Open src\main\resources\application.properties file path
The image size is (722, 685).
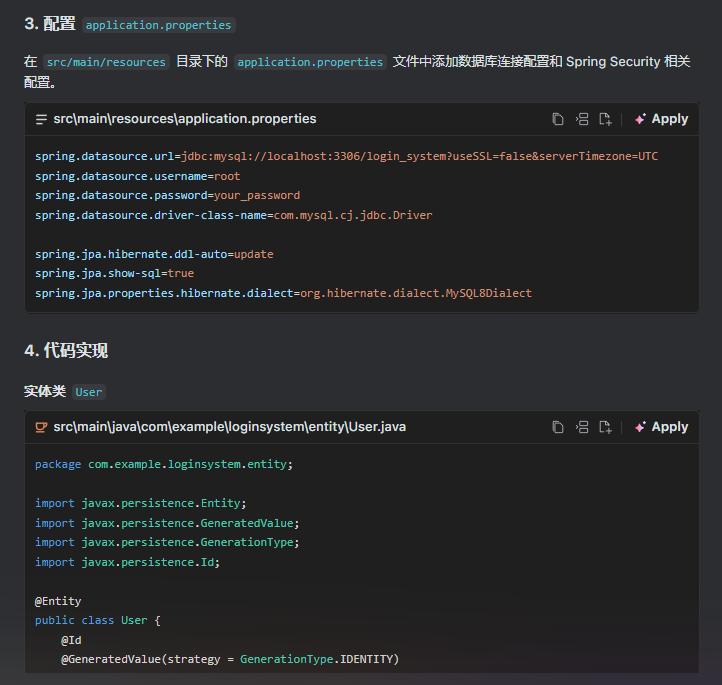[x=184, y=119]
